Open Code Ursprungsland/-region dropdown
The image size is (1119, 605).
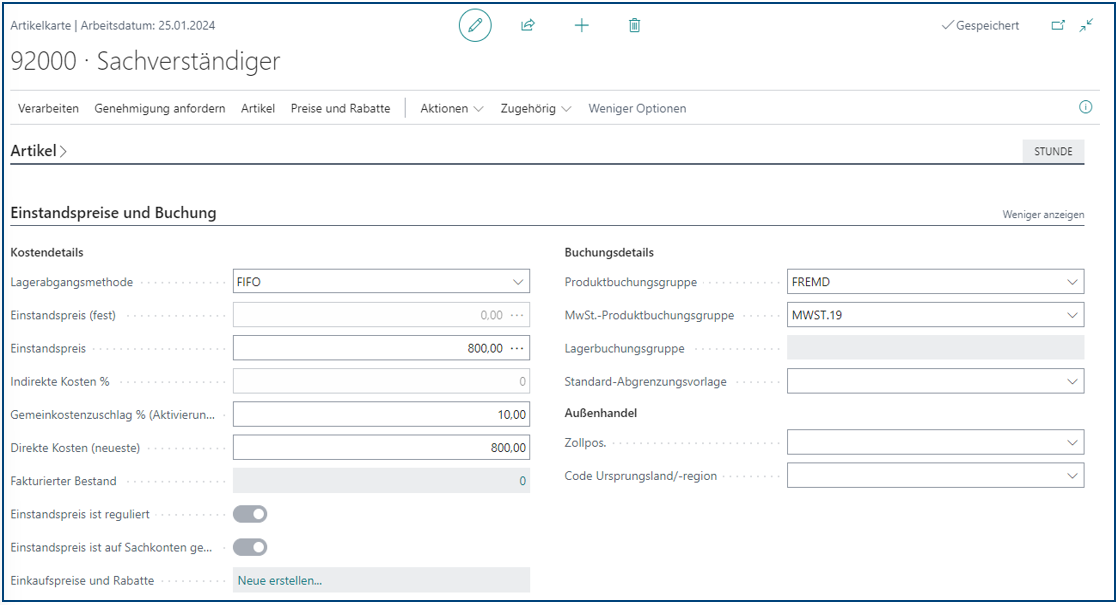coord(1072,476)
